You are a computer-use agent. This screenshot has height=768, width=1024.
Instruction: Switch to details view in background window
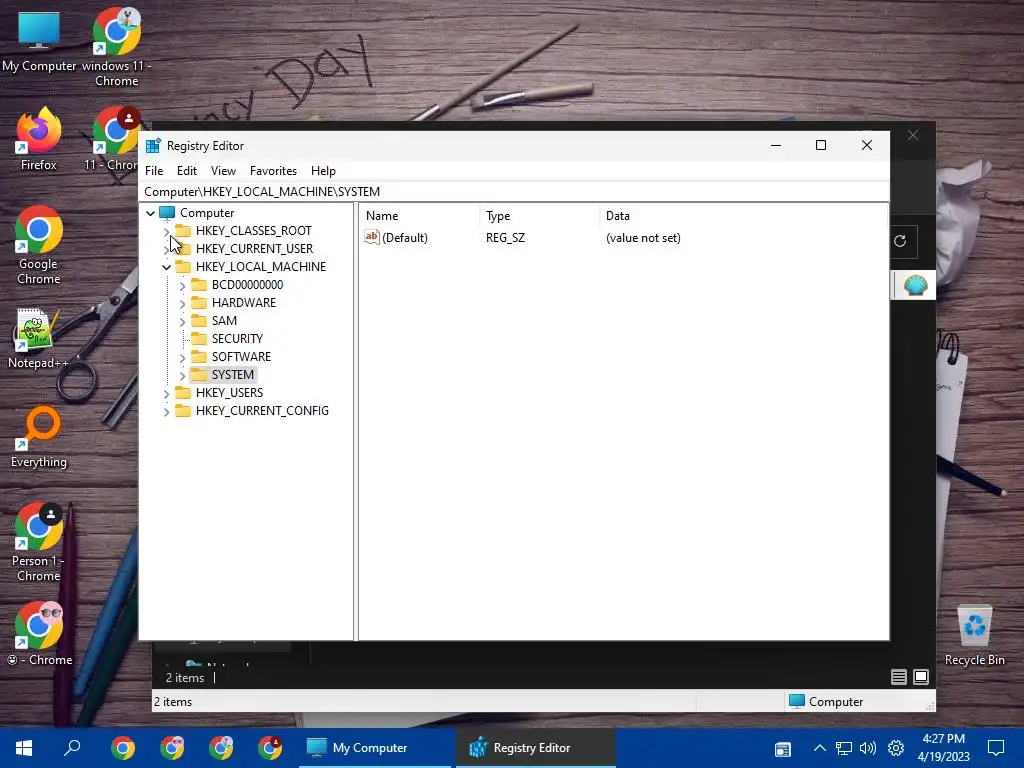pos(899,677)
